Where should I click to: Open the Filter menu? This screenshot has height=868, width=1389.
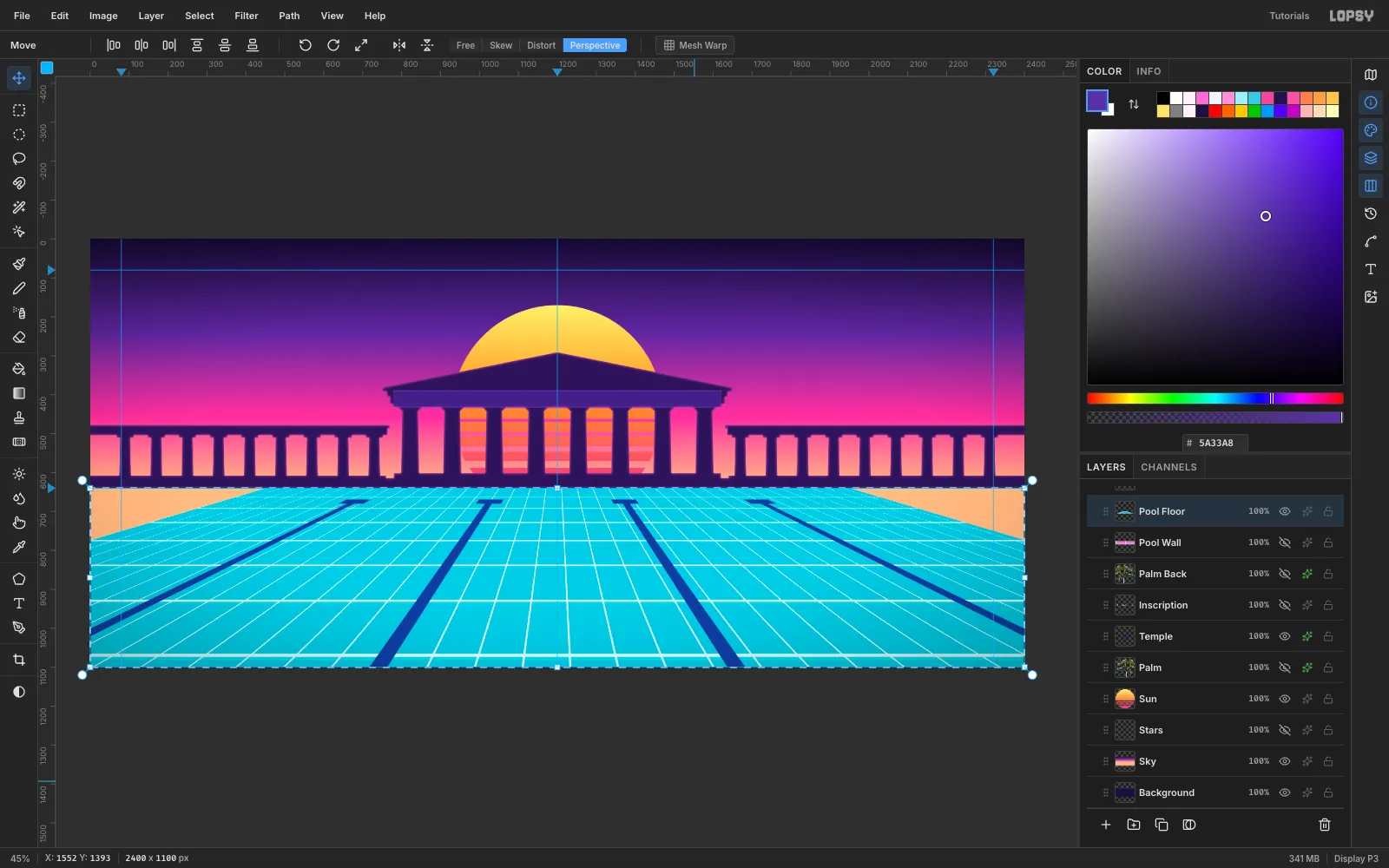point(247,16)
